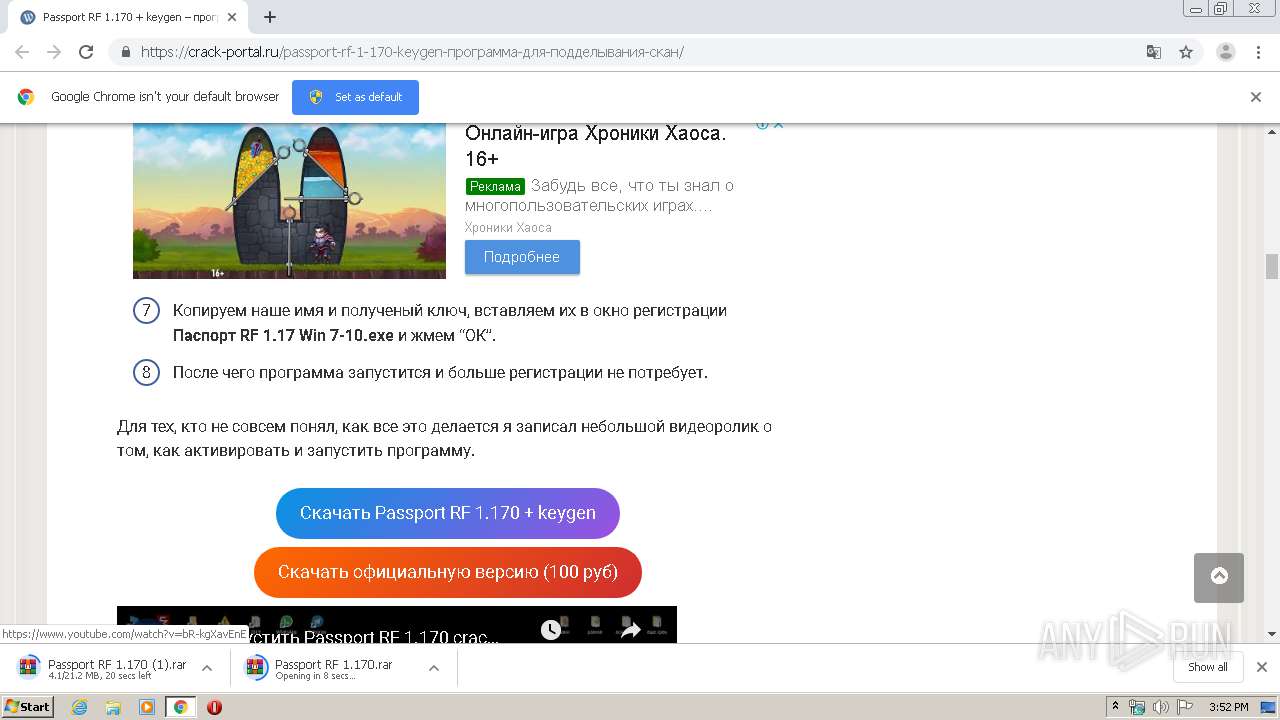Click the red stop-sign taskbar icon
The image size is (1280, 720).
coord(214,707)
